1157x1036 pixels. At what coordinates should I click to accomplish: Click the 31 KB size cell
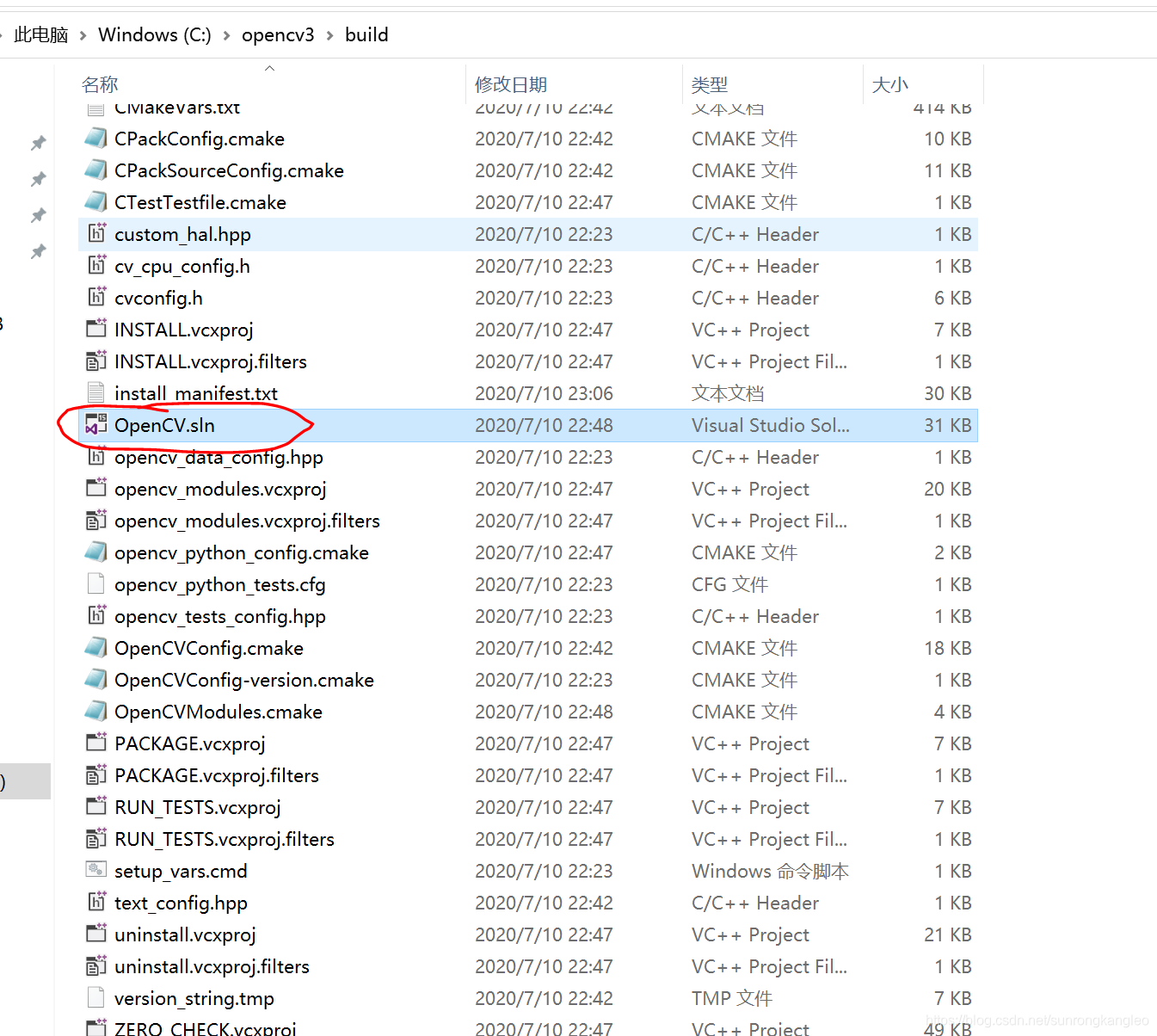pyautogui.click(x=948, y=425)
